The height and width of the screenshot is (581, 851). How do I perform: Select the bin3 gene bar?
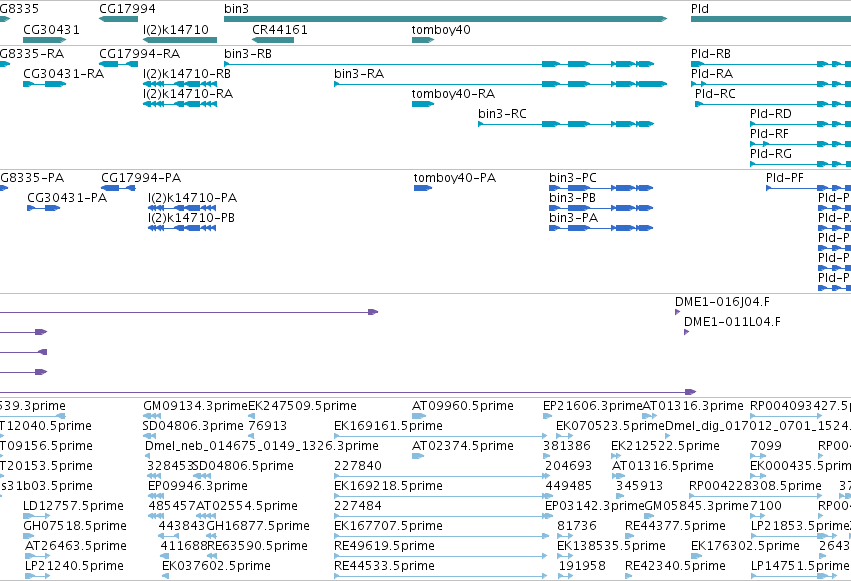click(x=445, y=19)
